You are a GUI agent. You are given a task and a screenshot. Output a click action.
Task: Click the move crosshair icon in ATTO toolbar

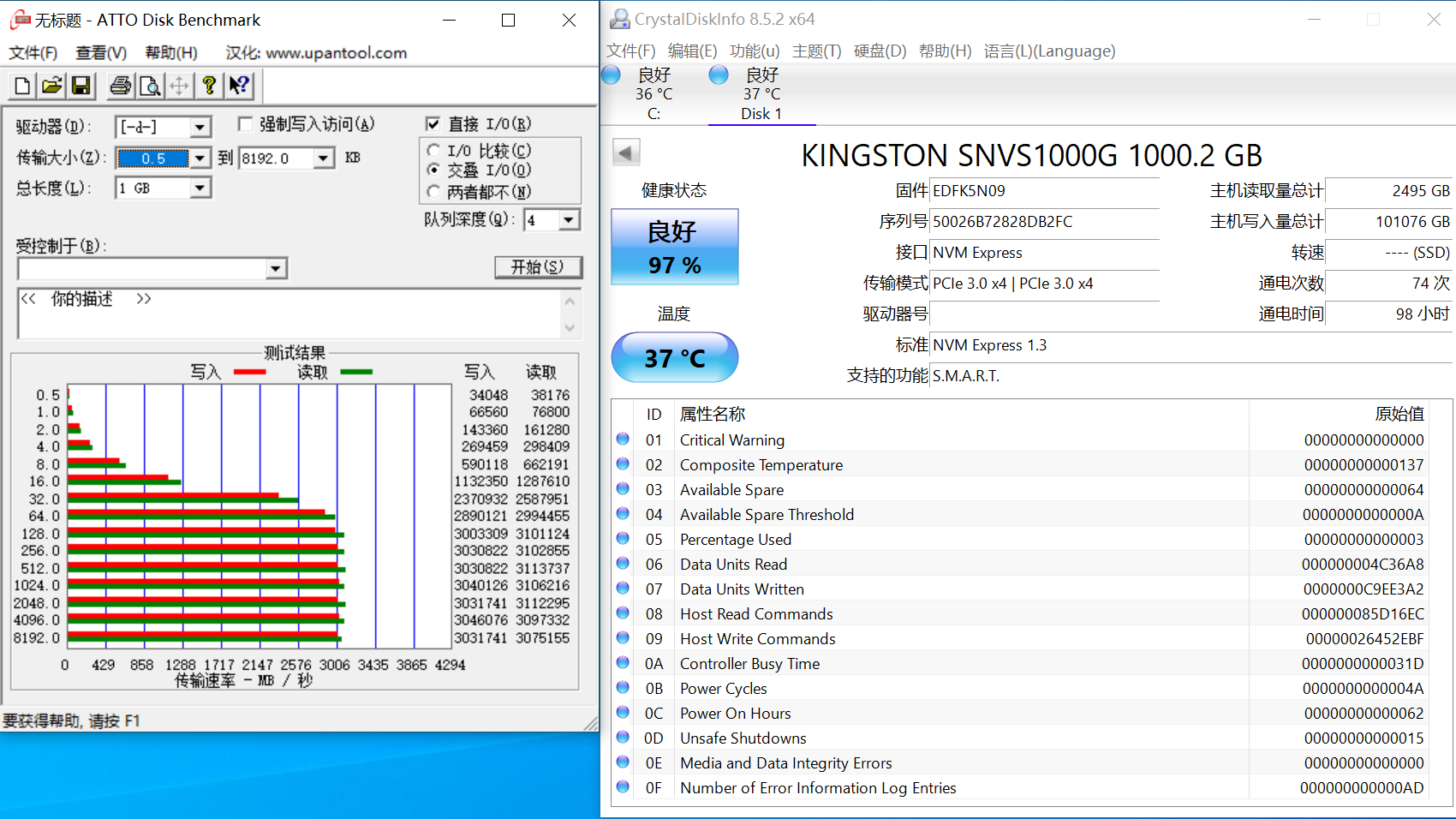click(179, 85)
